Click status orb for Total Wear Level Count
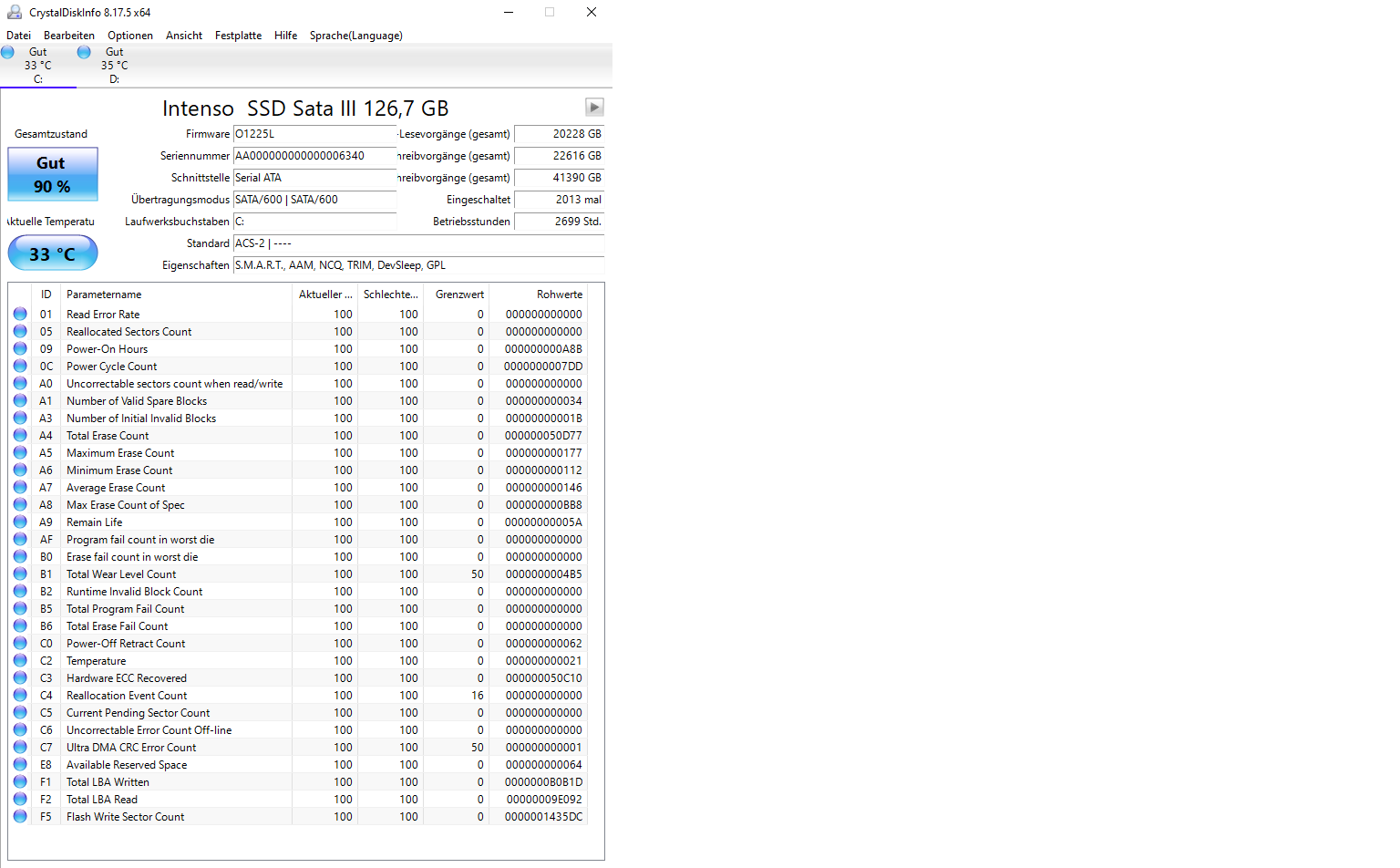The width and height of the screenshot is (1400, 868). point(20,573)
